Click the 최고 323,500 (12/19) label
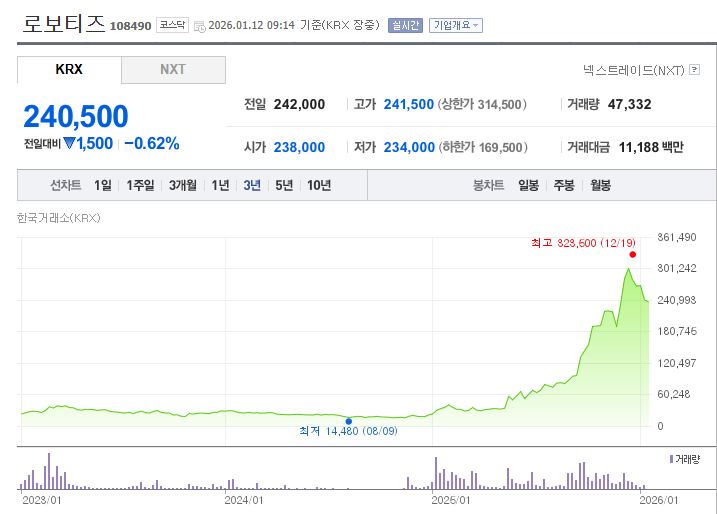The width and height of the screenshot is (717, 514). click(583, 243)
